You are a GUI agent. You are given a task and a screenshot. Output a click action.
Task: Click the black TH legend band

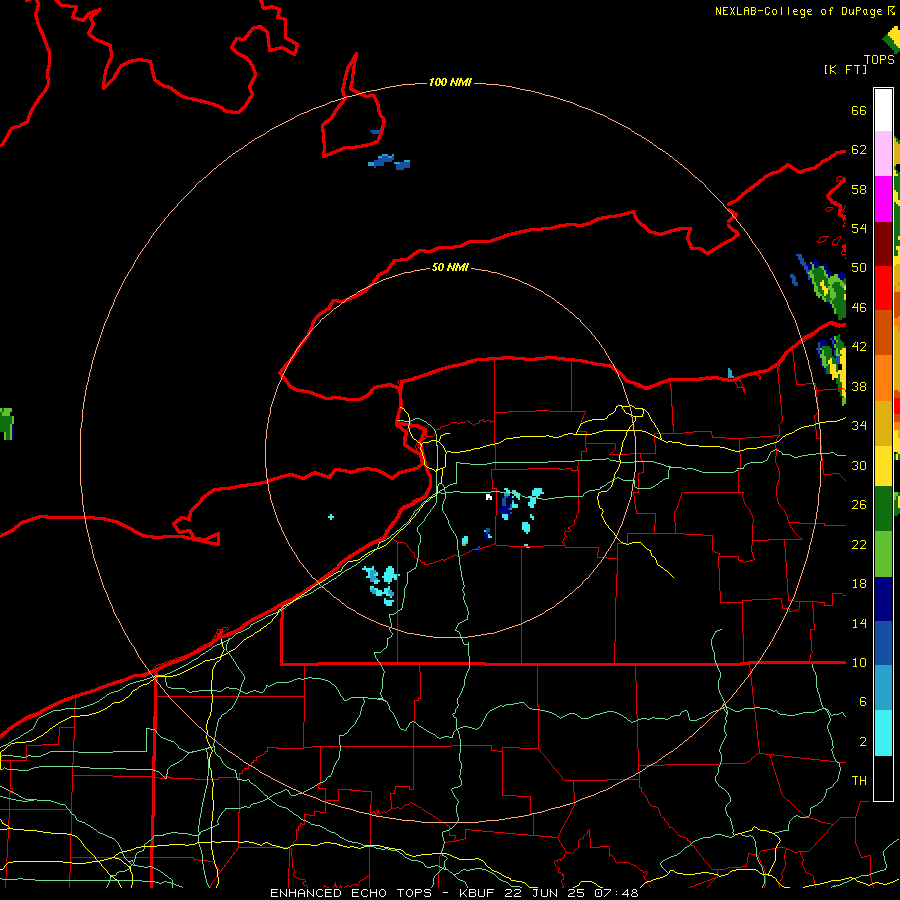883,778
